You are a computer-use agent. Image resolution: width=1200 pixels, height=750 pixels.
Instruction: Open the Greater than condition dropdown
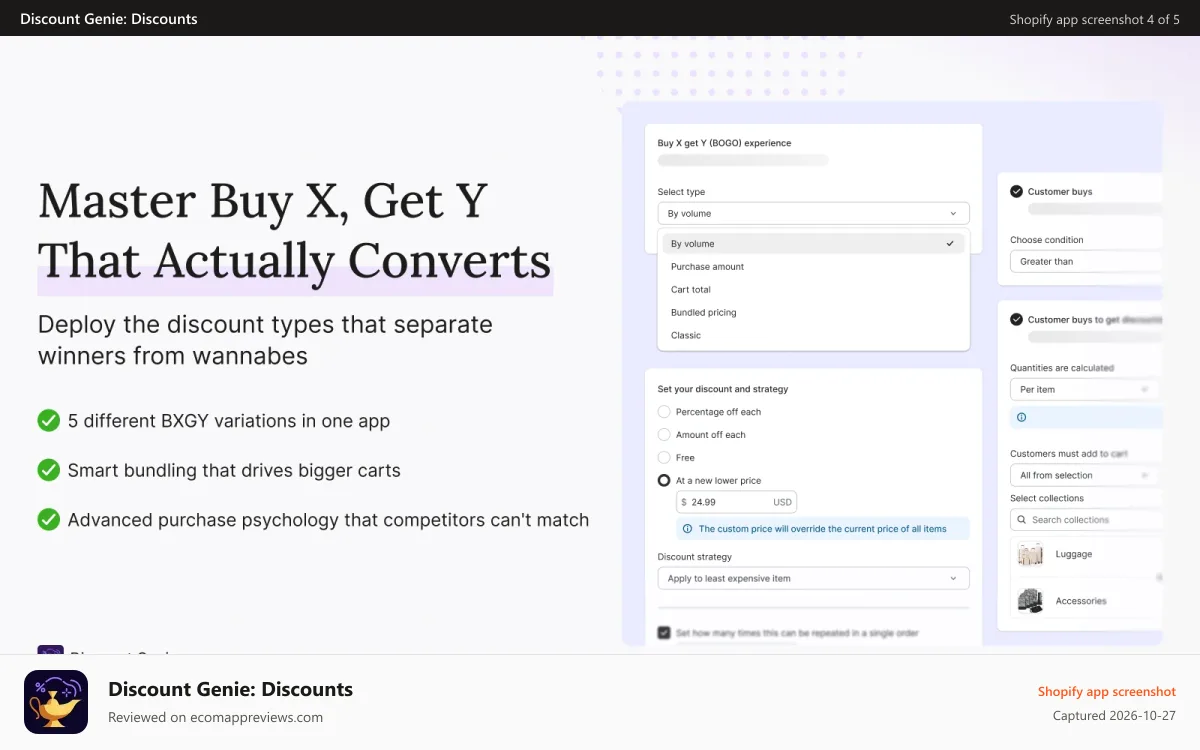point(1086,262)
